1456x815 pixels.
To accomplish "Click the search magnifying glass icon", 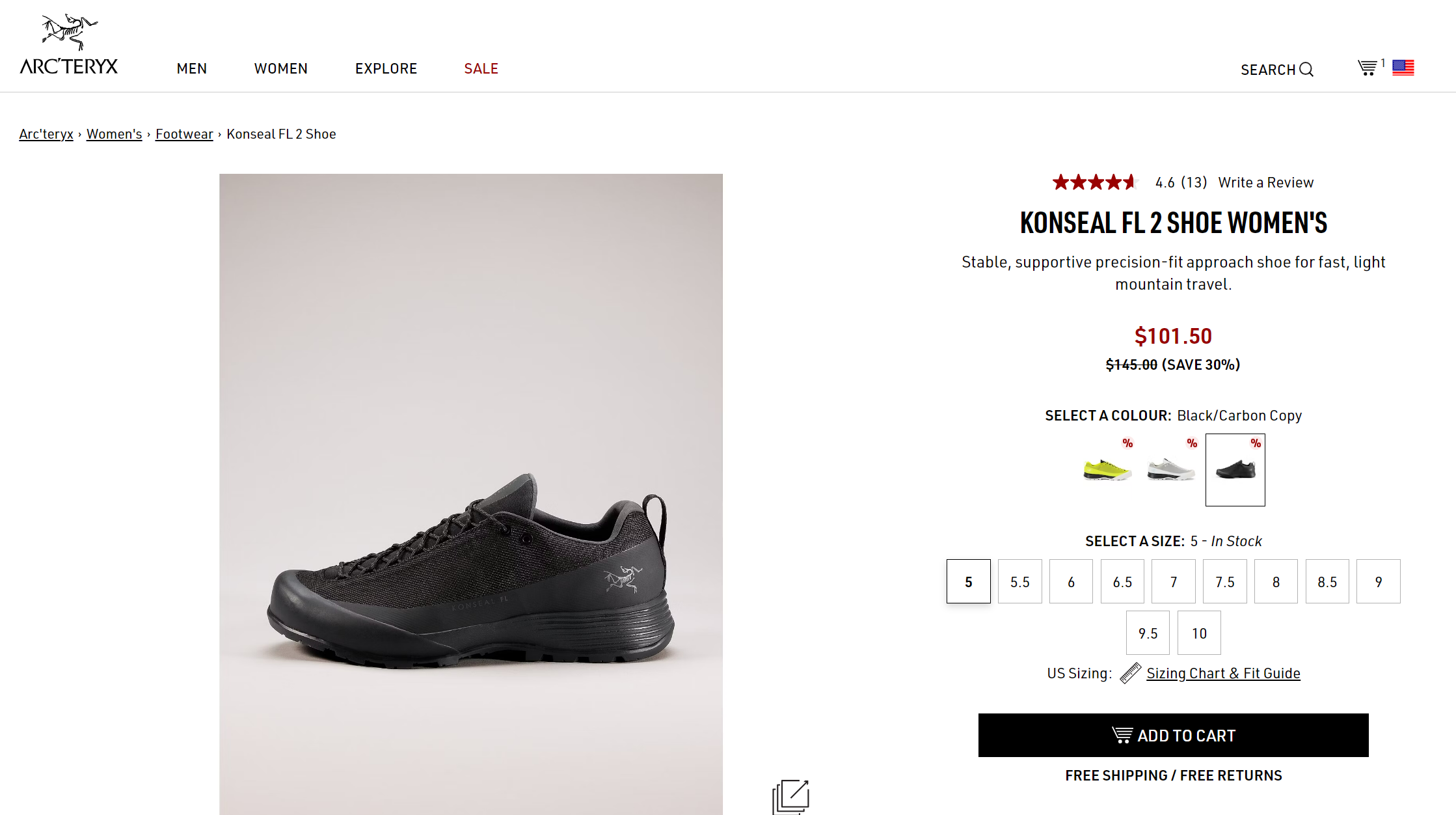I will 1306,69.
